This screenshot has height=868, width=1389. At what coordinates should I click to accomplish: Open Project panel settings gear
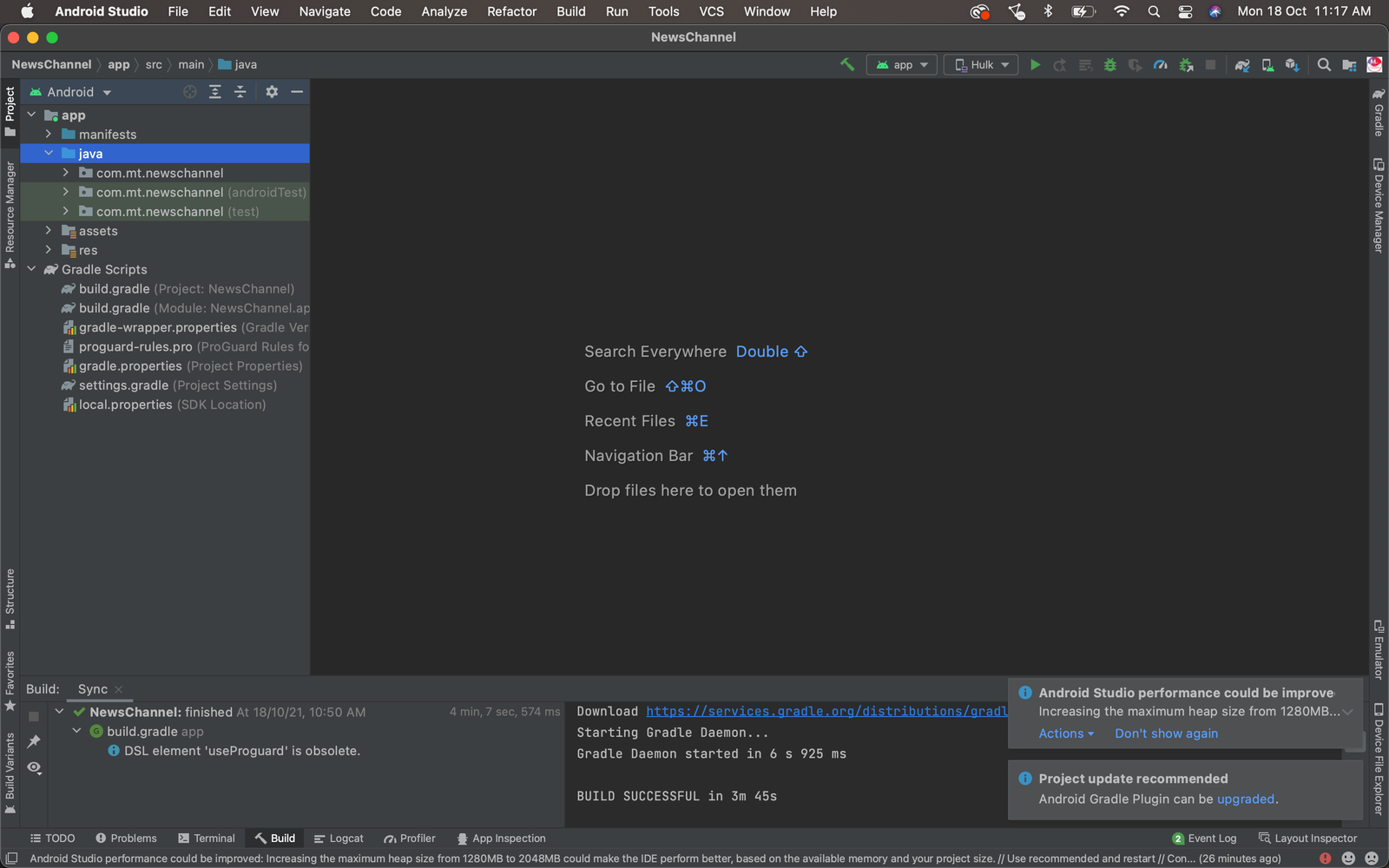pos(272,92)
